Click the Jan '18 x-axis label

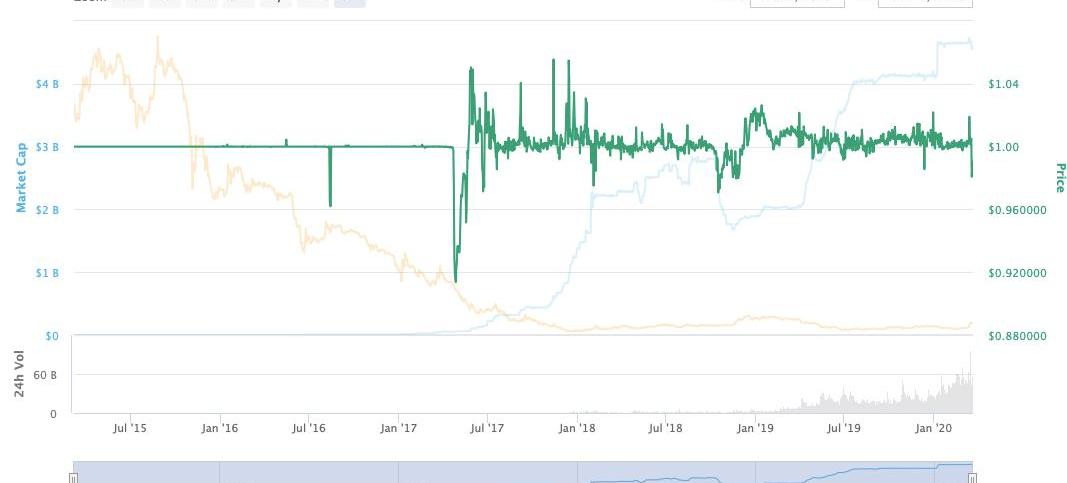click(576, 428)
